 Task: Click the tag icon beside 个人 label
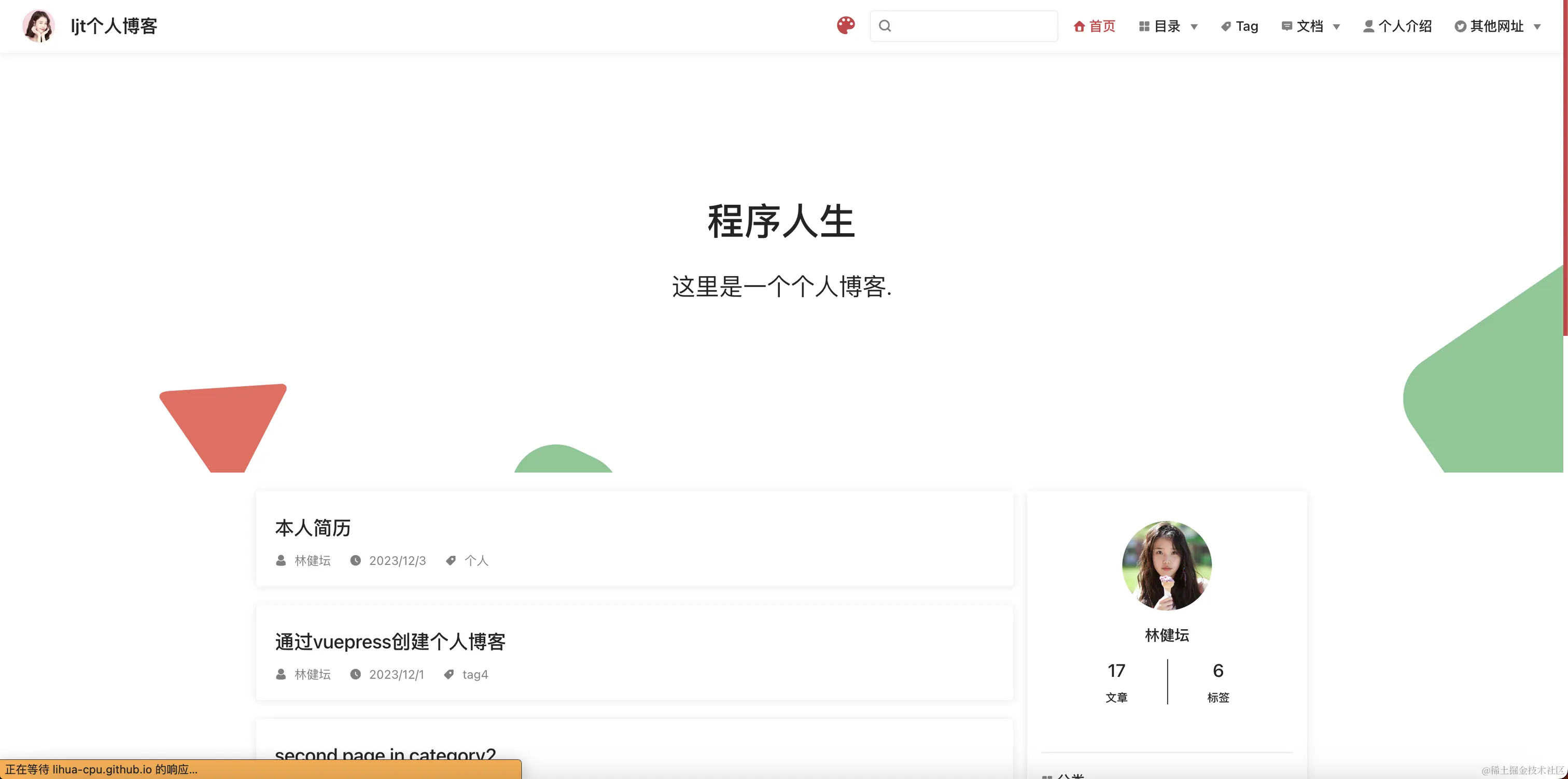[451, 560]
